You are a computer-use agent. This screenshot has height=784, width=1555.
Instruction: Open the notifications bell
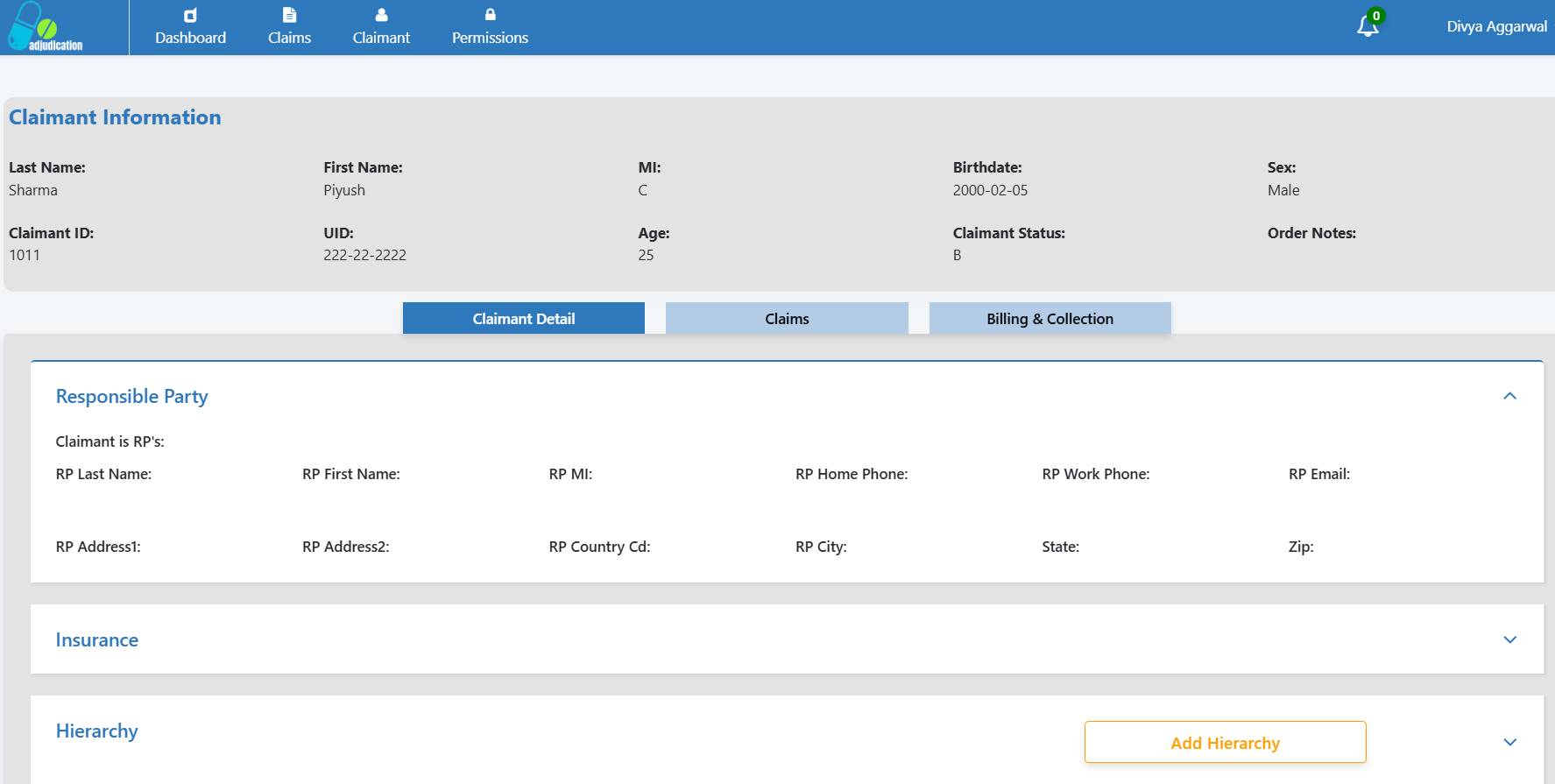tap(1367, 27)
